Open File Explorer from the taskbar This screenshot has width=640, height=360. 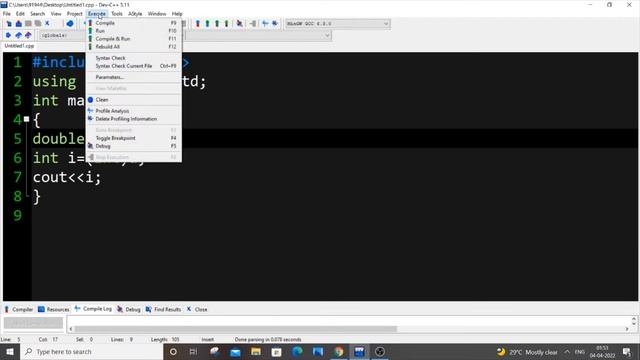coord(256,351)
